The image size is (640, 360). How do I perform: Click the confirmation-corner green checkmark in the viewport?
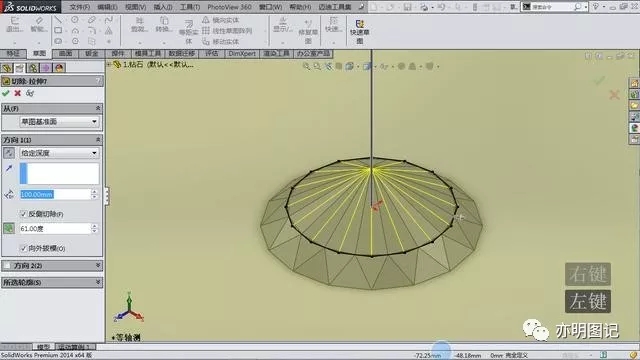tap(599, 80)
